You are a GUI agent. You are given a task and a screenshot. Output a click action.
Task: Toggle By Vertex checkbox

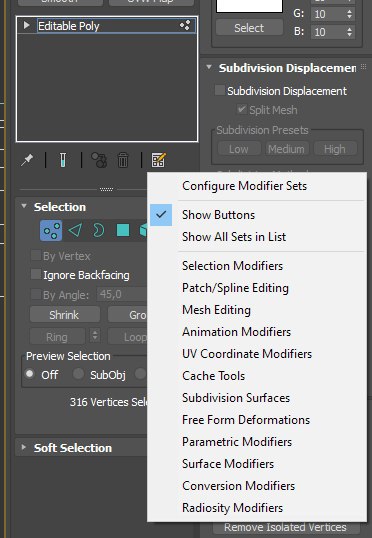click(36, 256)
